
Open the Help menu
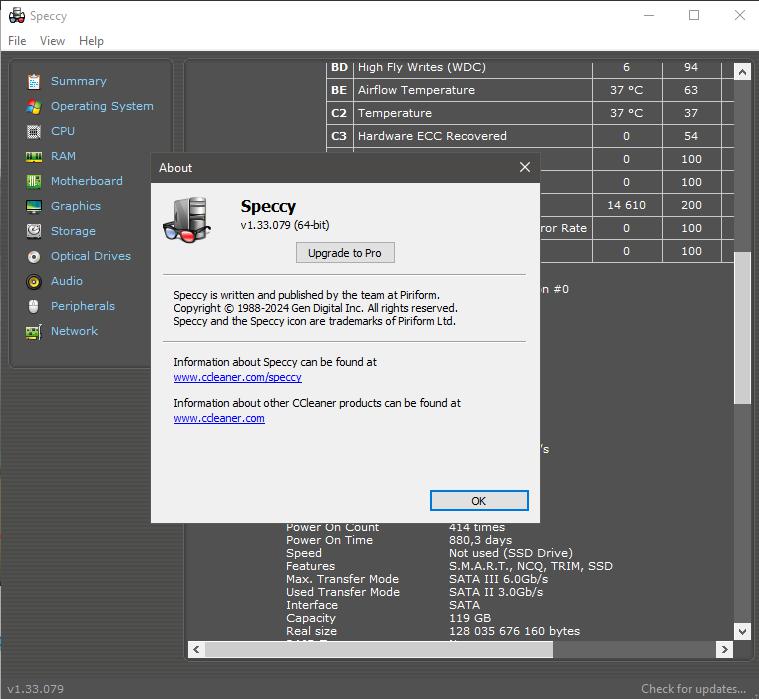(91, 41)
